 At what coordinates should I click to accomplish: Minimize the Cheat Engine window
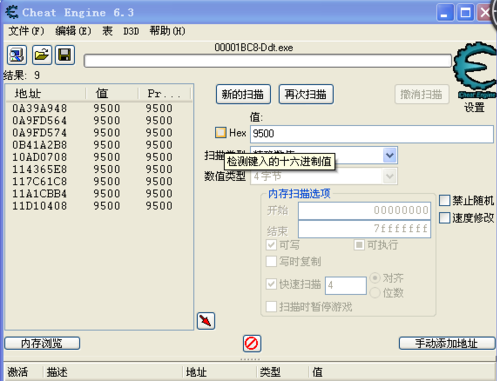click(445, 13)
